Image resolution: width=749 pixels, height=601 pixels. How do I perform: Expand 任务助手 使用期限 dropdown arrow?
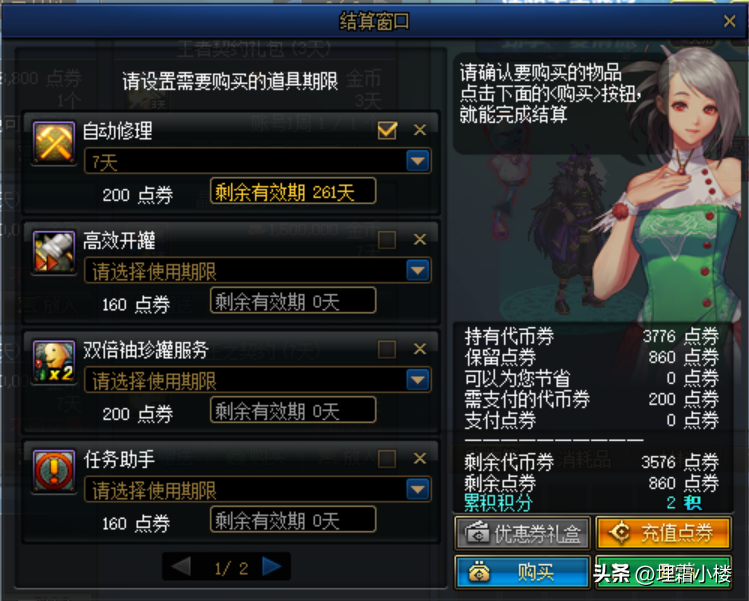coord(418,489)
